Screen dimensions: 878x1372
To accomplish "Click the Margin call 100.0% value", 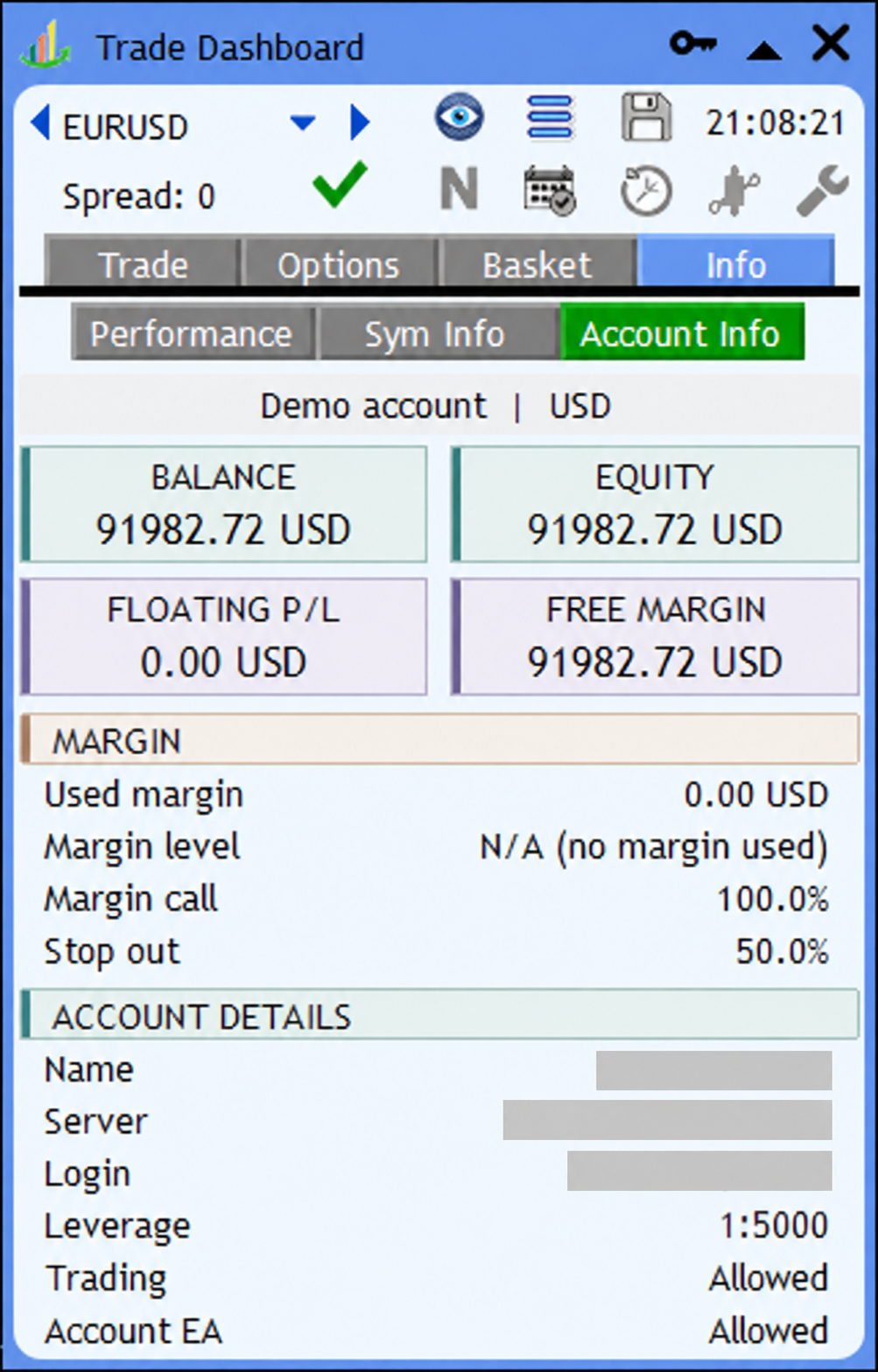I will click(773, 899).
